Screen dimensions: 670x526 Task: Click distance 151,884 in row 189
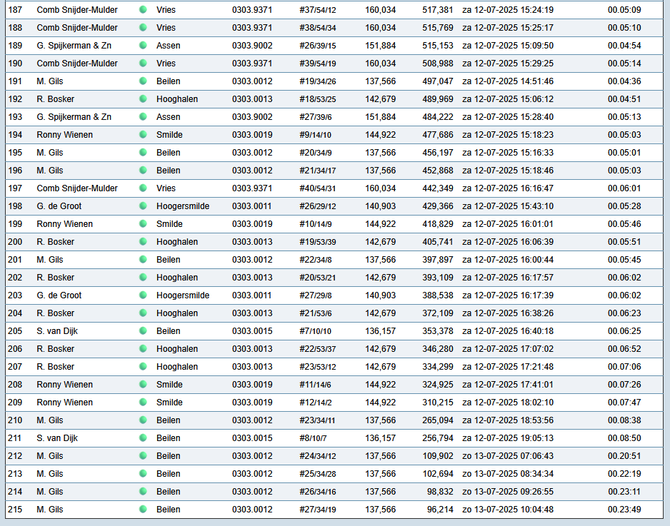380,46
